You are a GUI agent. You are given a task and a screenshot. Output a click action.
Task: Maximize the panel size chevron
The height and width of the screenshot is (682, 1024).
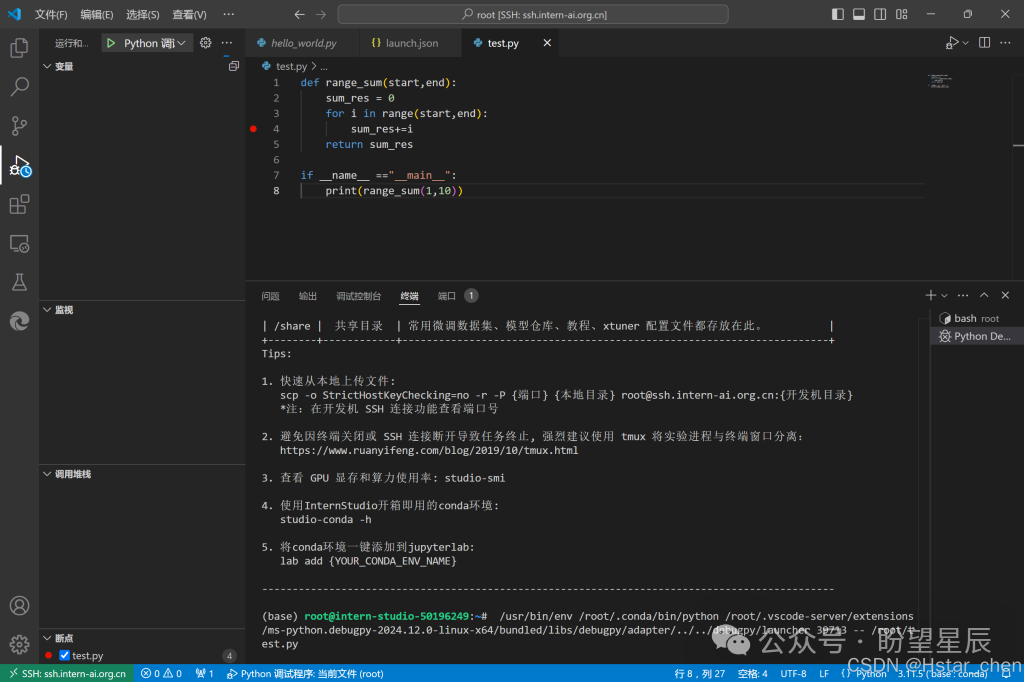(x=984, y=295)
